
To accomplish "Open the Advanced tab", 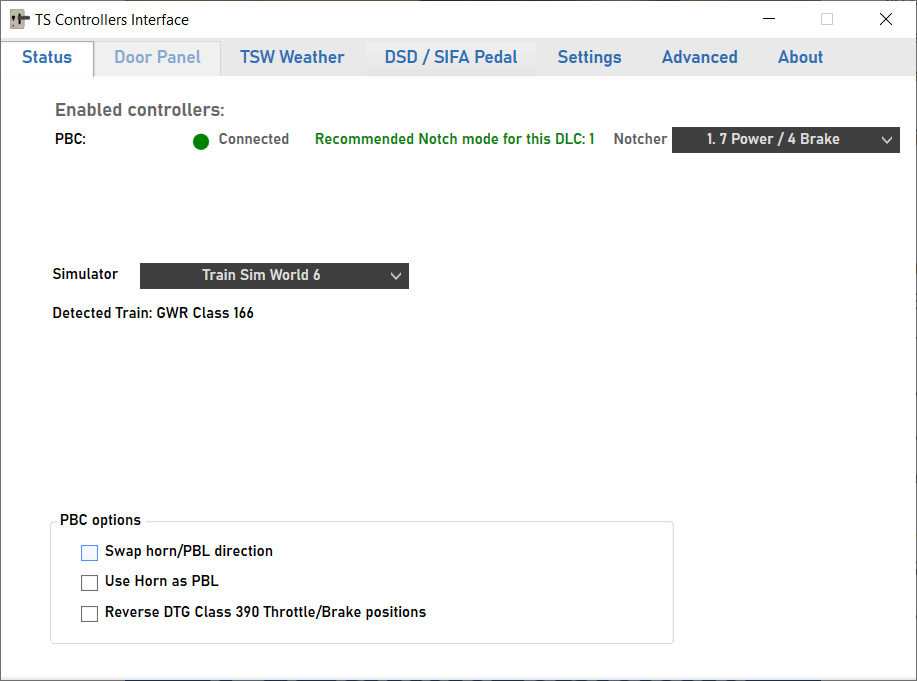I will (699, 58).
